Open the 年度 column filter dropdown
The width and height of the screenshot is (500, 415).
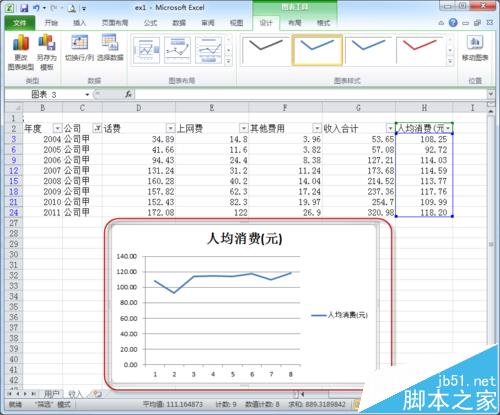tap(58, 128)
